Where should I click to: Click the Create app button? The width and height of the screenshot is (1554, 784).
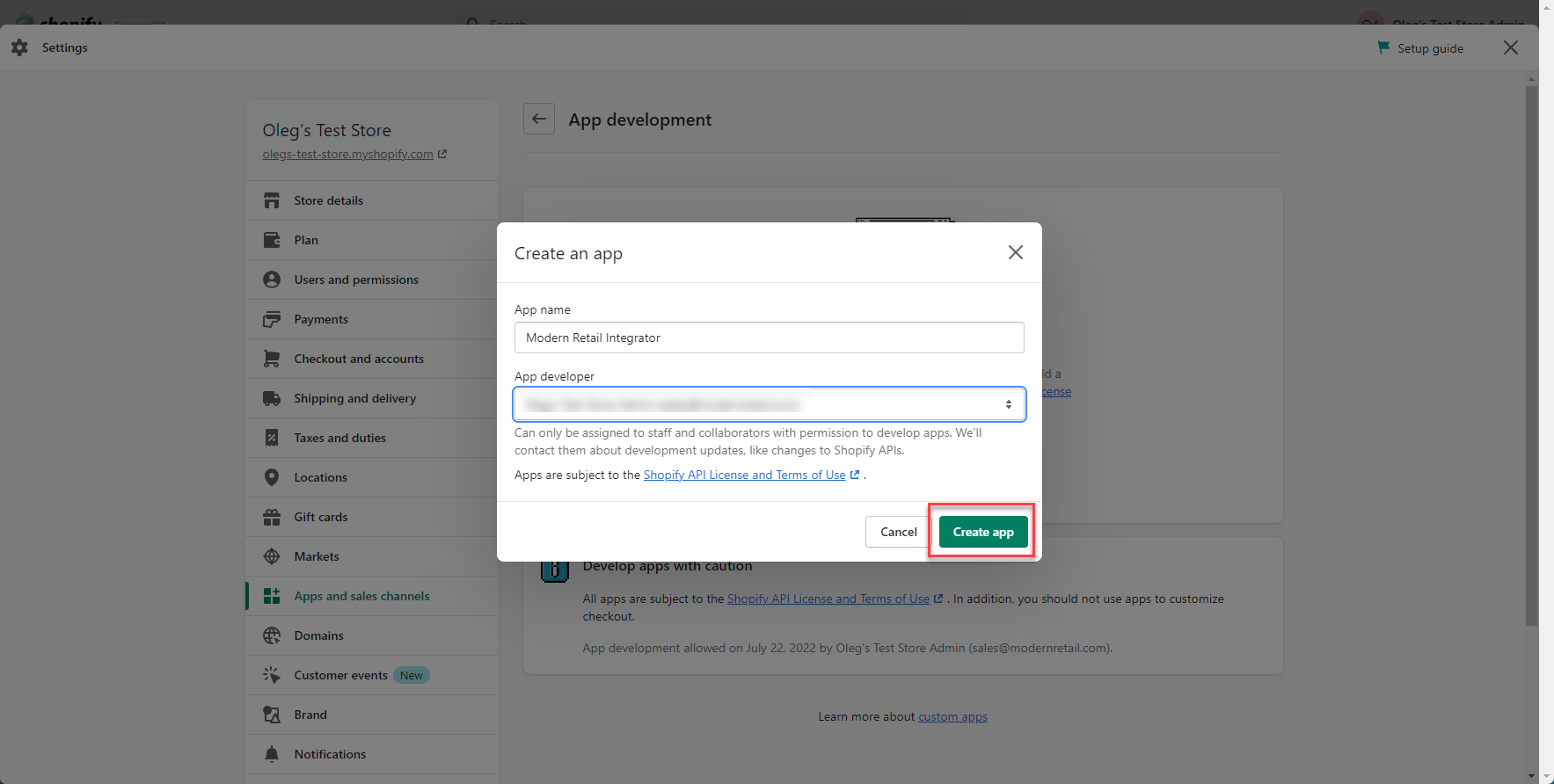[983, 532]
